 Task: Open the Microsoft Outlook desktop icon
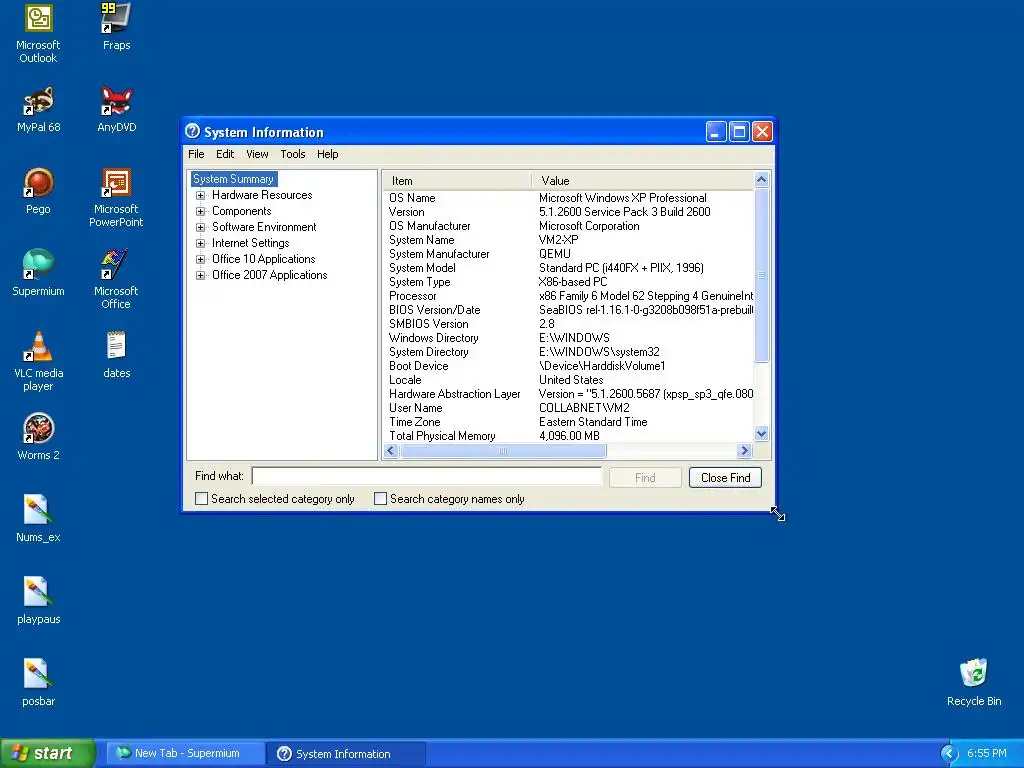coord(38,33)
